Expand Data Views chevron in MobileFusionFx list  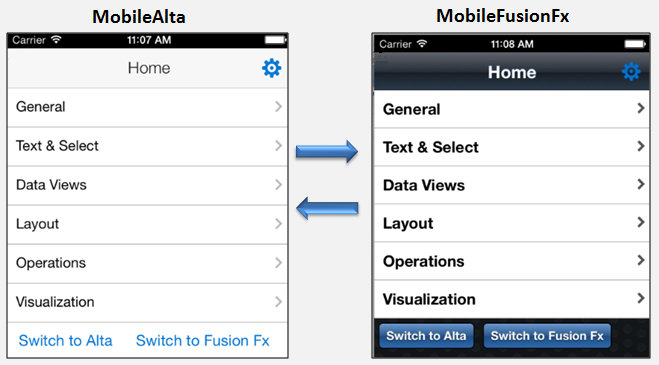[x=641, y=184]
